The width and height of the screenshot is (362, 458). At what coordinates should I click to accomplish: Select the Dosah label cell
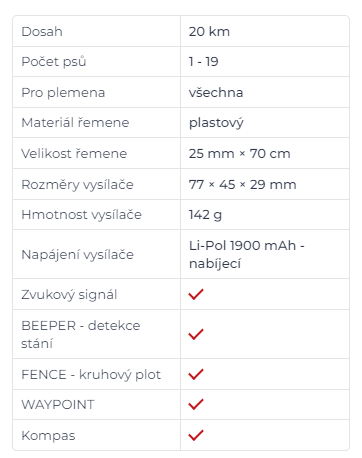97,31
